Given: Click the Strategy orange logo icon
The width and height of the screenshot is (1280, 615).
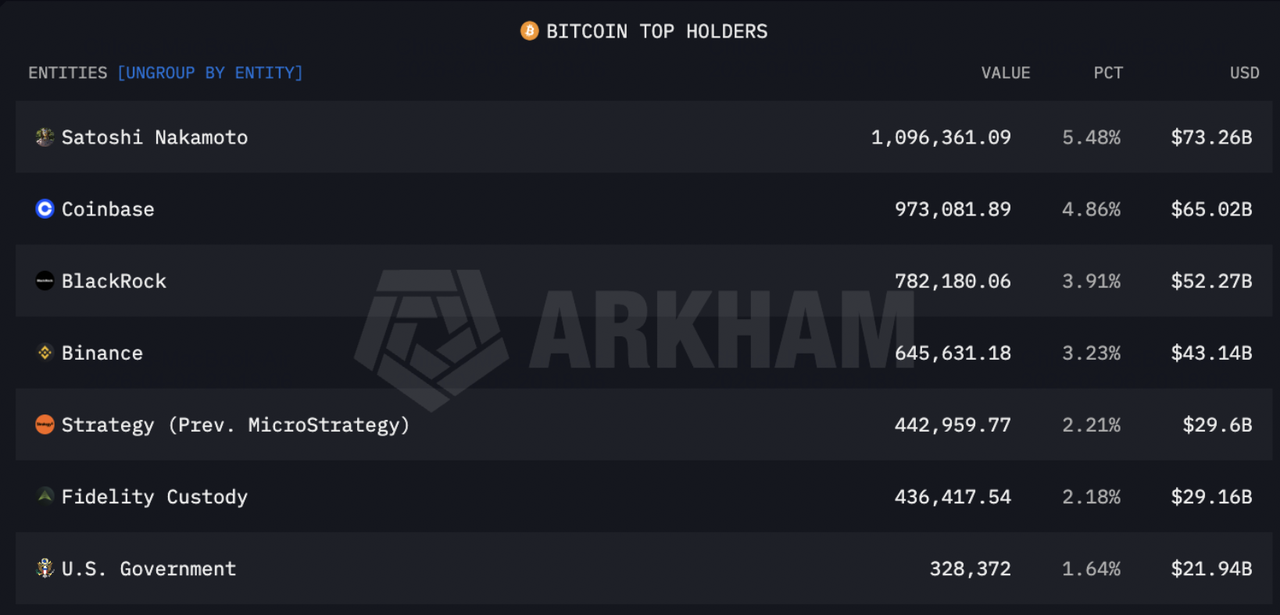Looking at the screenshot, I should coord(45,425).
